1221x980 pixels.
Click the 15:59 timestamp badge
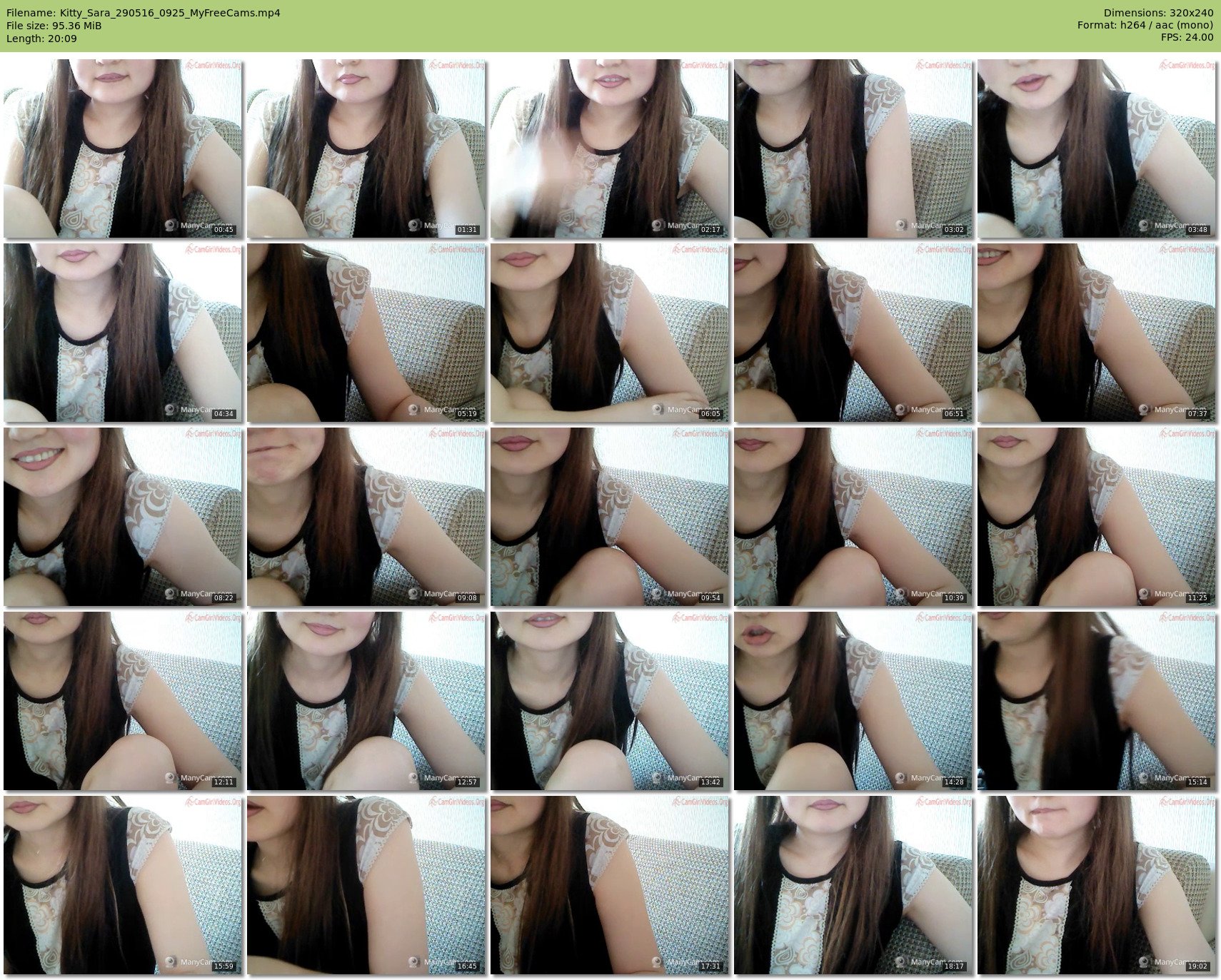tap(223, 966)
